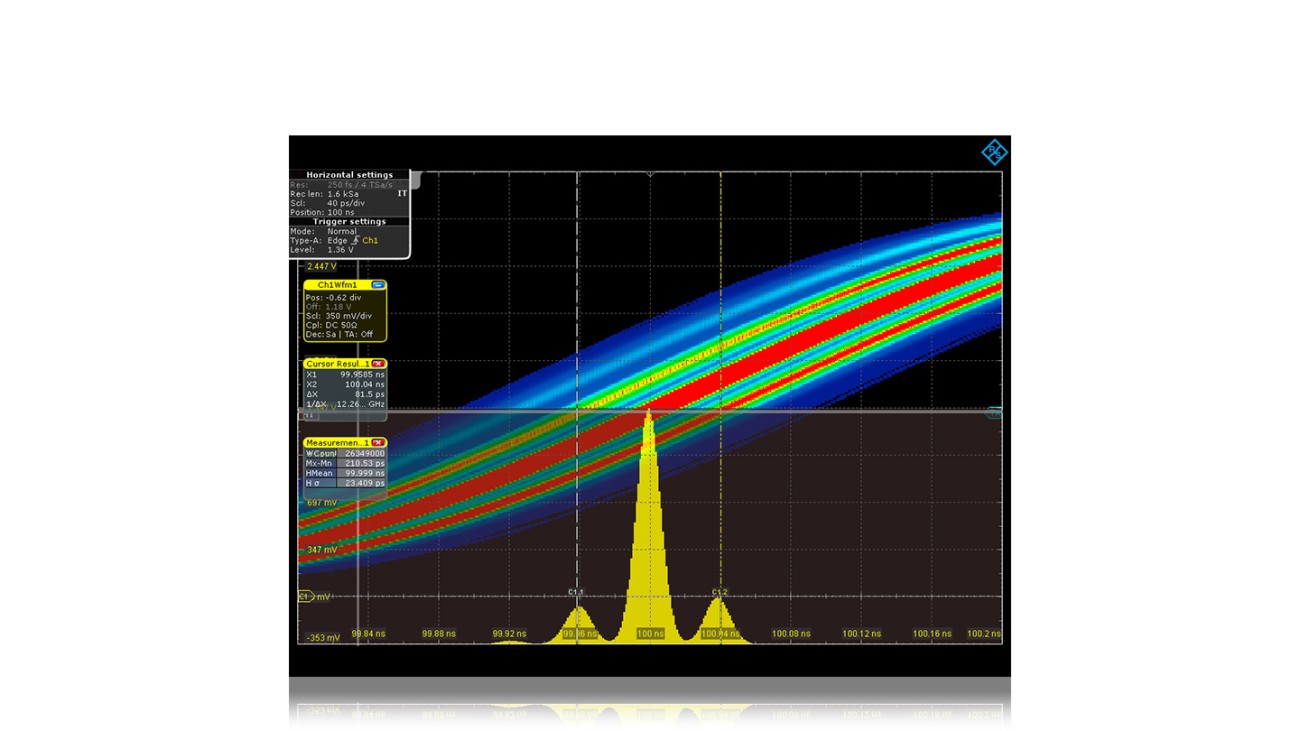Click the 697 mV vertical axis label
1300x731 pixels.
[322, 503]
